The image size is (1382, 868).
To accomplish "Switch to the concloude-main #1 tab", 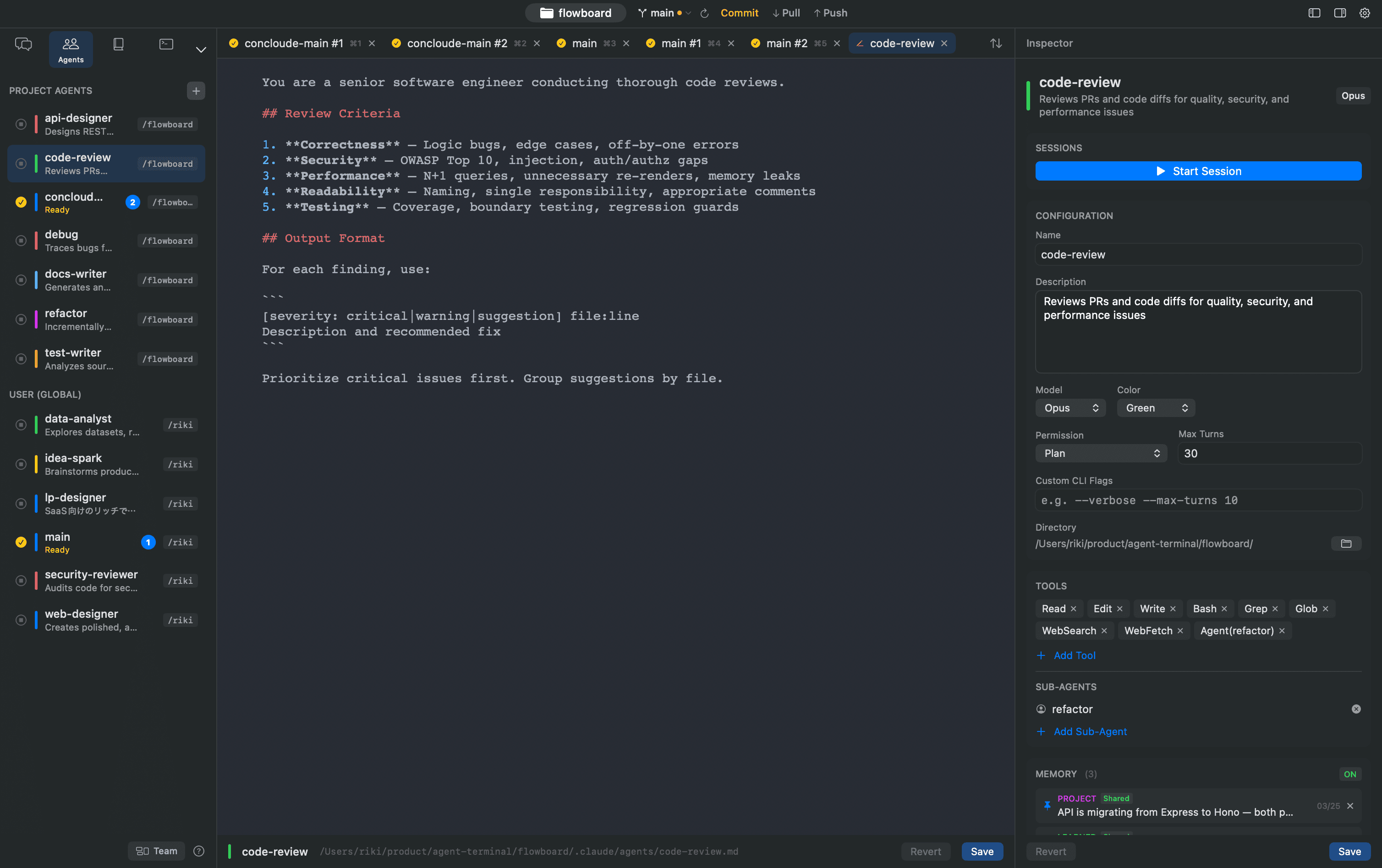I will (293, 44).
